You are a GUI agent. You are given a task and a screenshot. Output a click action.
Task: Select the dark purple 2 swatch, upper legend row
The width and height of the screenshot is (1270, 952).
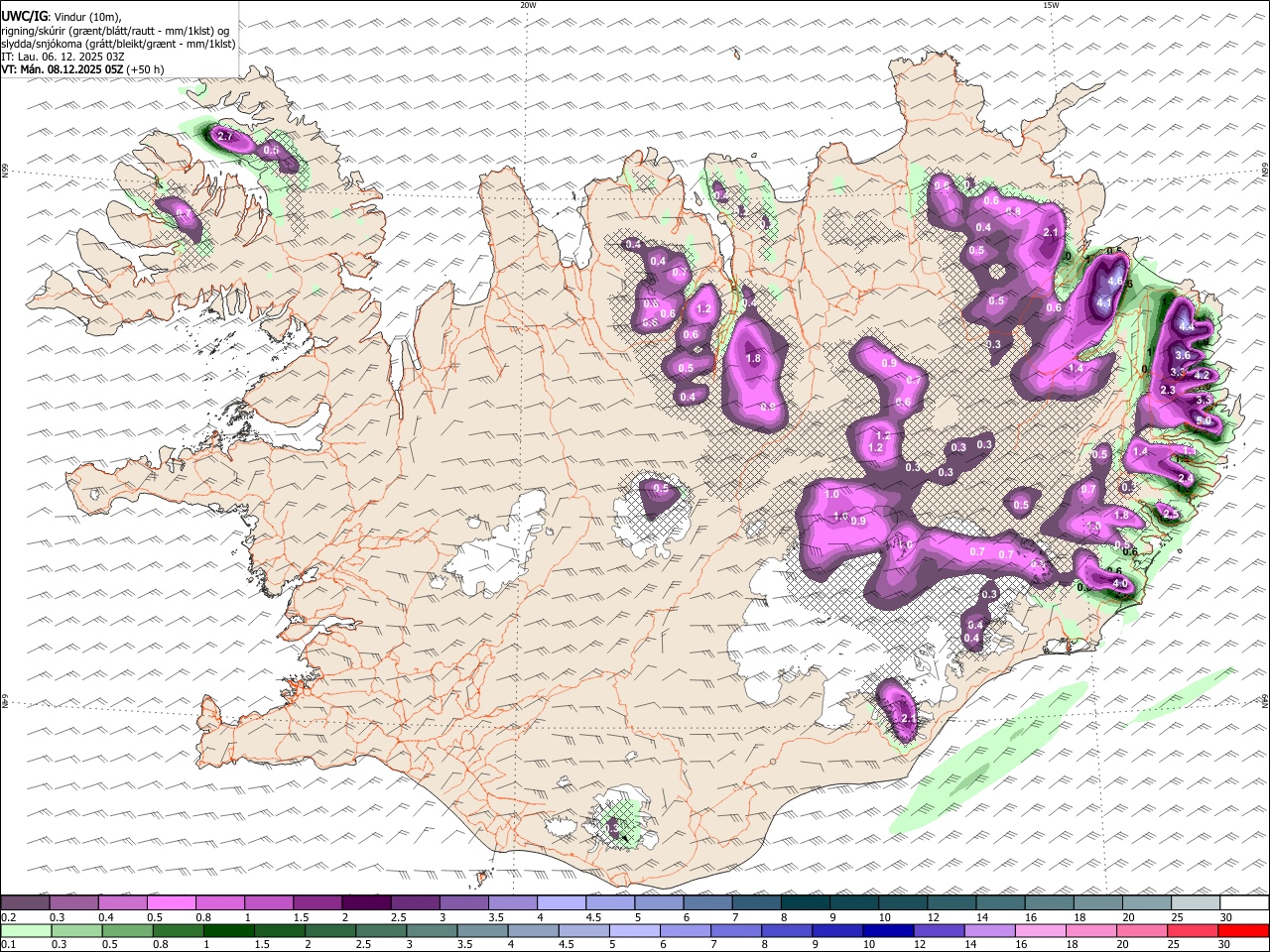coord(366,902)
